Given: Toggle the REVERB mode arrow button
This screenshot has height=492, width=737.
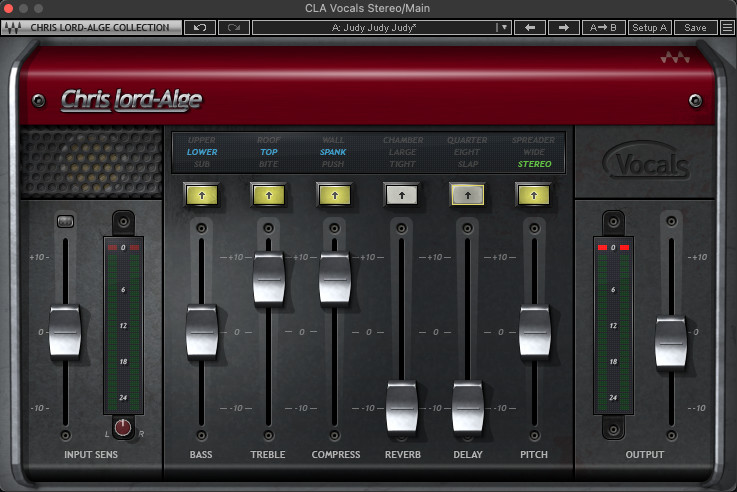Looking at the screenshot, I should click(401, 195).
